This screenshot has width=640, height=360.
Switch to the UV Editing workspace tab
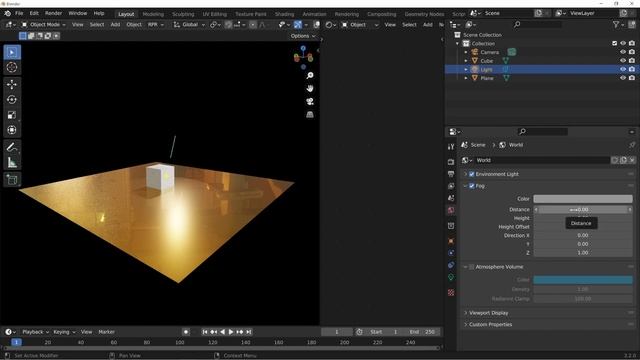click(x=215, y=14)
